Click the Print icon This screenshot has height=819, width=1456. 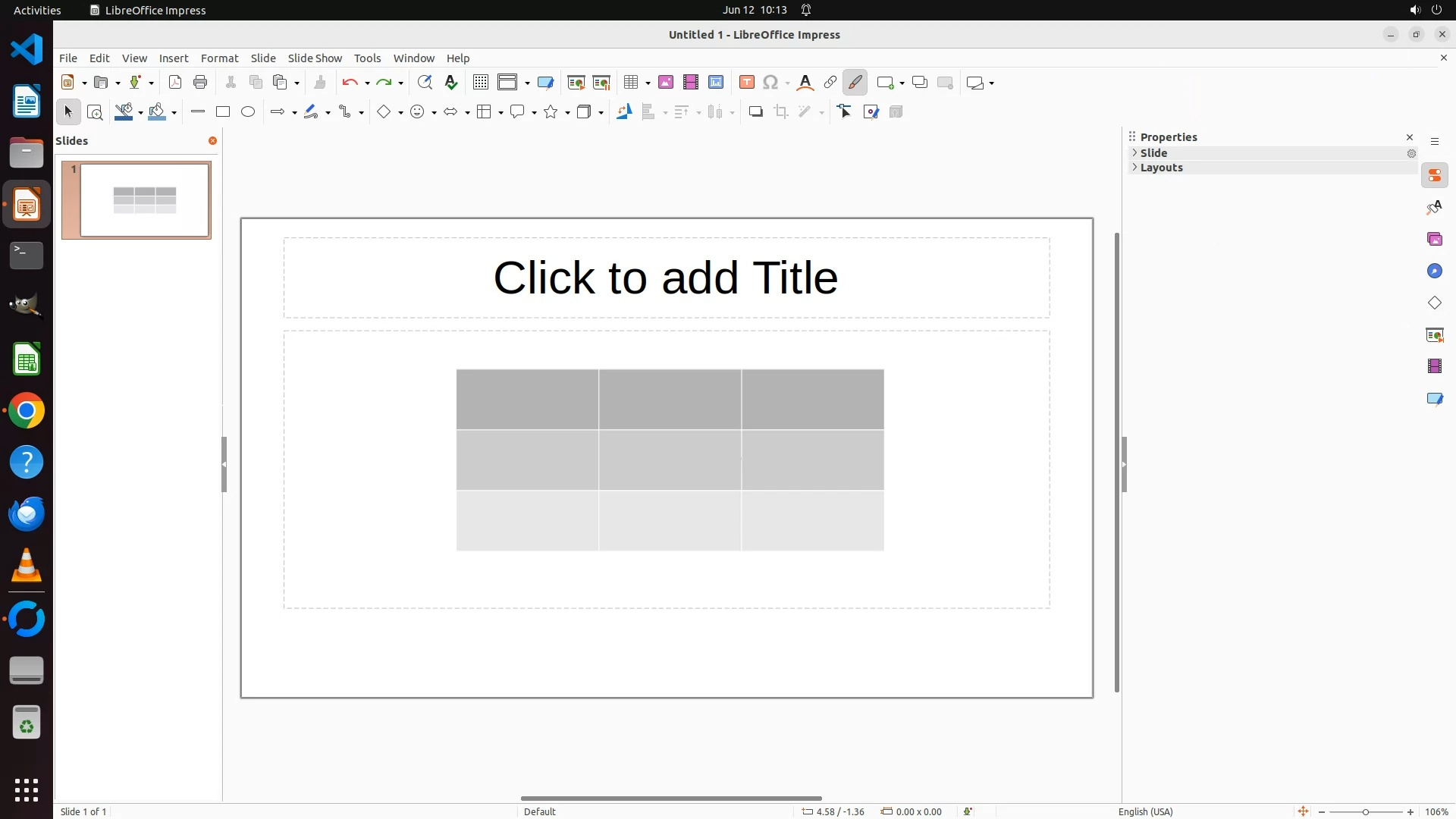click(x=200, y=83)
